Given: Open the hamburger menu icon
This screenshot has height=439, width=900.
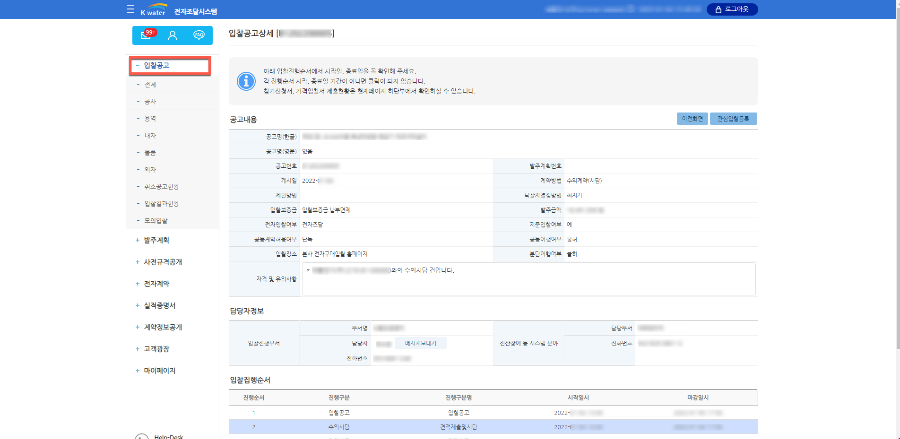Looking at the screenshot, I should [130, 10].
